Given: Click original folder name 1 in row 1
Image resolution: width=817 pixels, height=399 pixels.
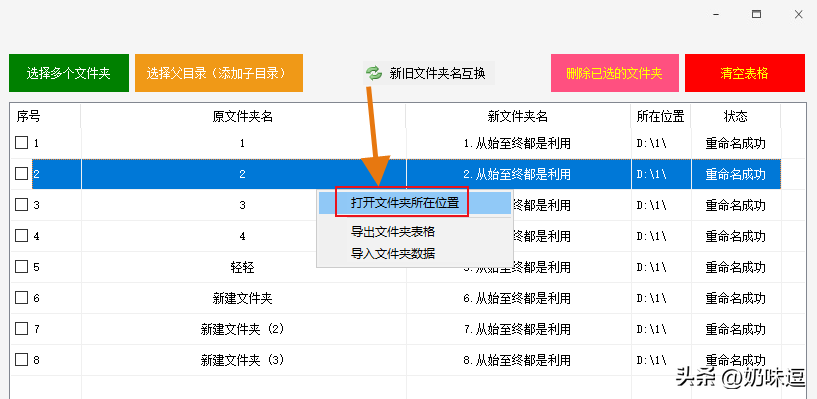Looking at the screenshot, I should [242, 144].
